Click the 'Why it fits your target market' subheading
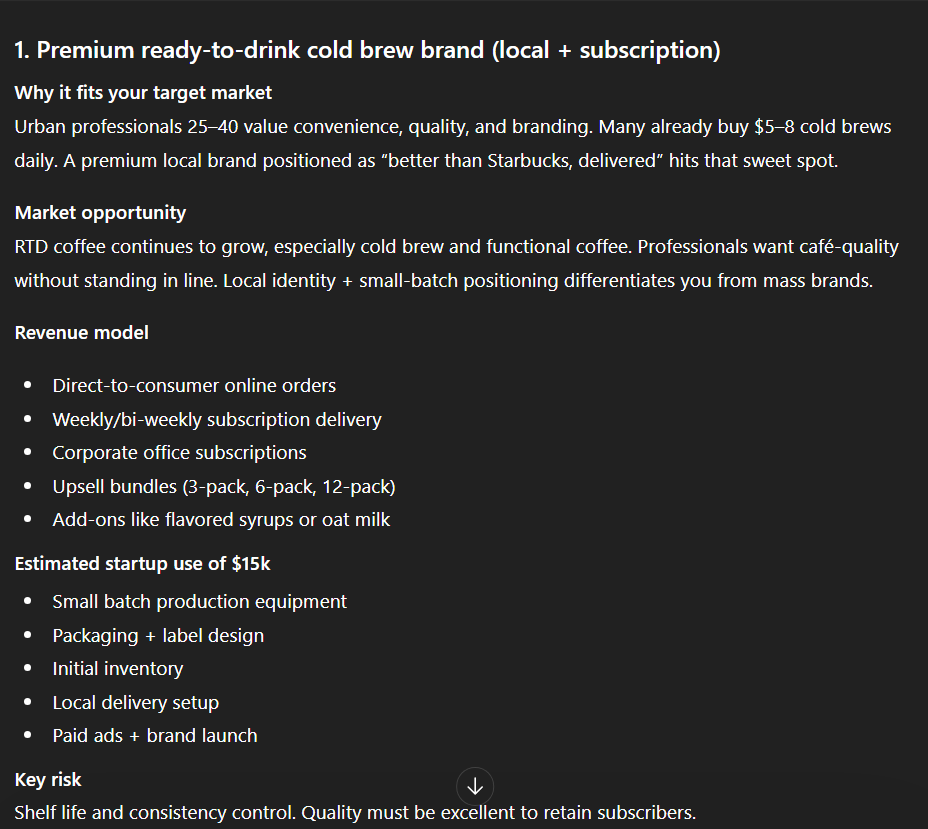Screen dimensions: 928x829 pos(143,93)
